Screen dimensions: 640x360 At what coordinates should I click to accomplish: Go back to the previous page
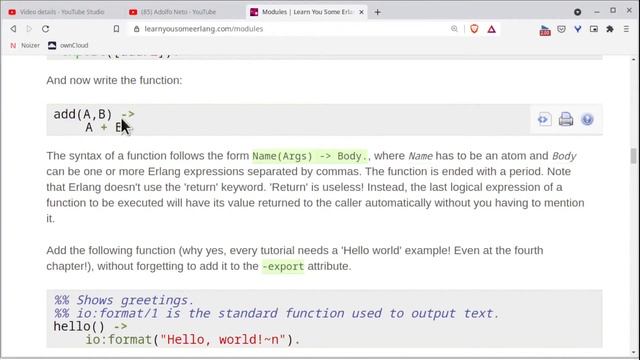[x=13, y=29]
